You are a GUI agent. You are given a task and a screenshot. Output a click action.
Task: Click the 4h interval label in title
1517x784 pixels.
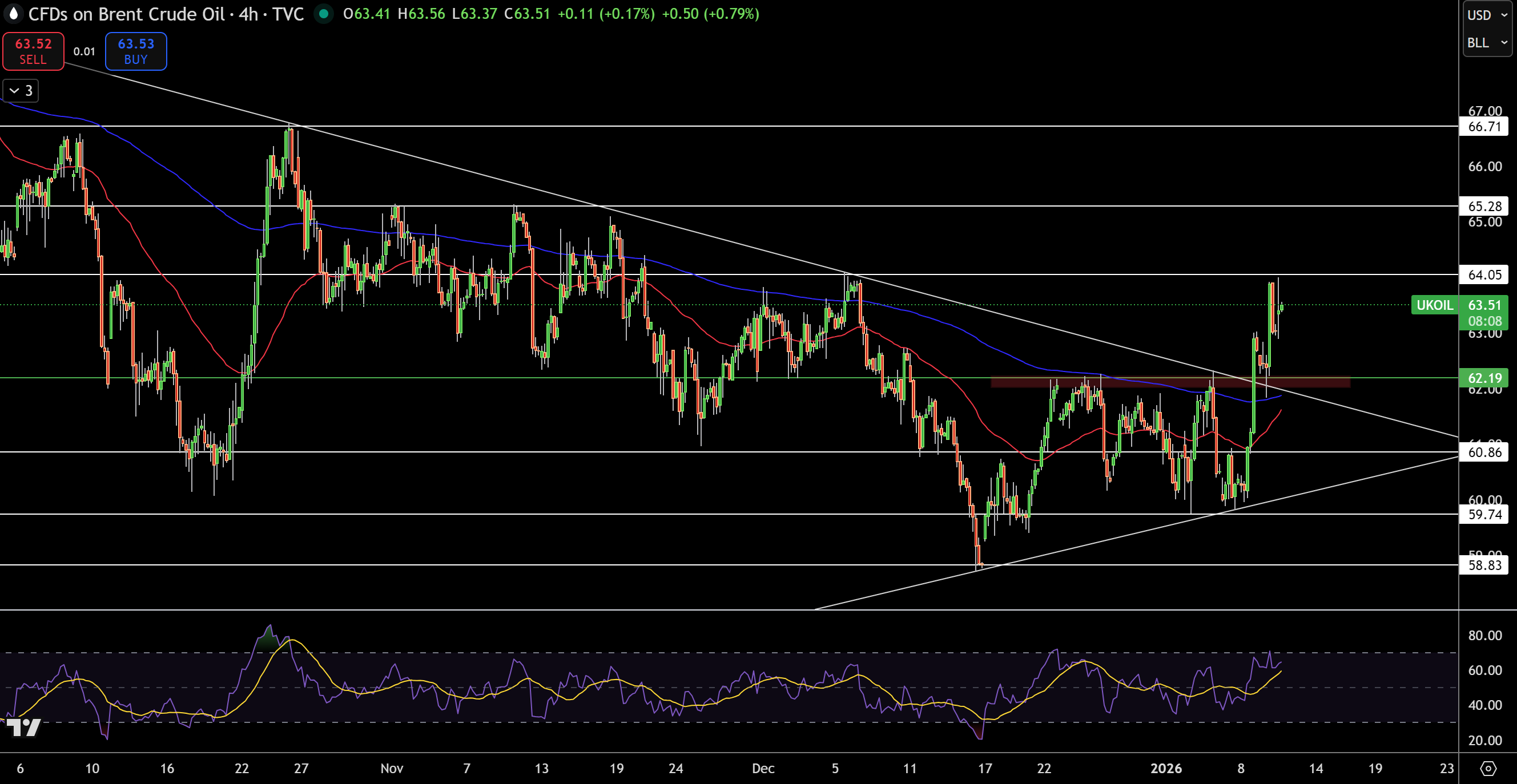[x=248, y=14]
